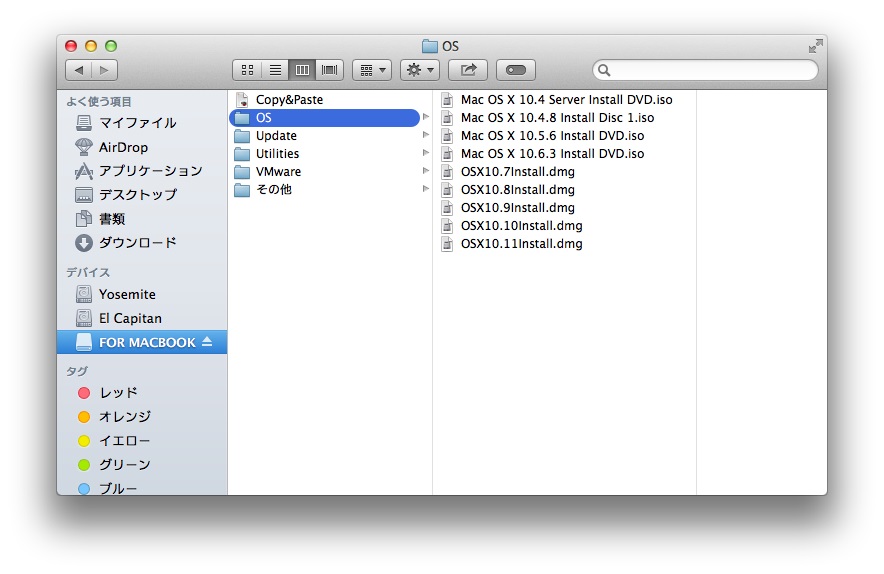Switch to Cover Flow view

coord(329,70)
